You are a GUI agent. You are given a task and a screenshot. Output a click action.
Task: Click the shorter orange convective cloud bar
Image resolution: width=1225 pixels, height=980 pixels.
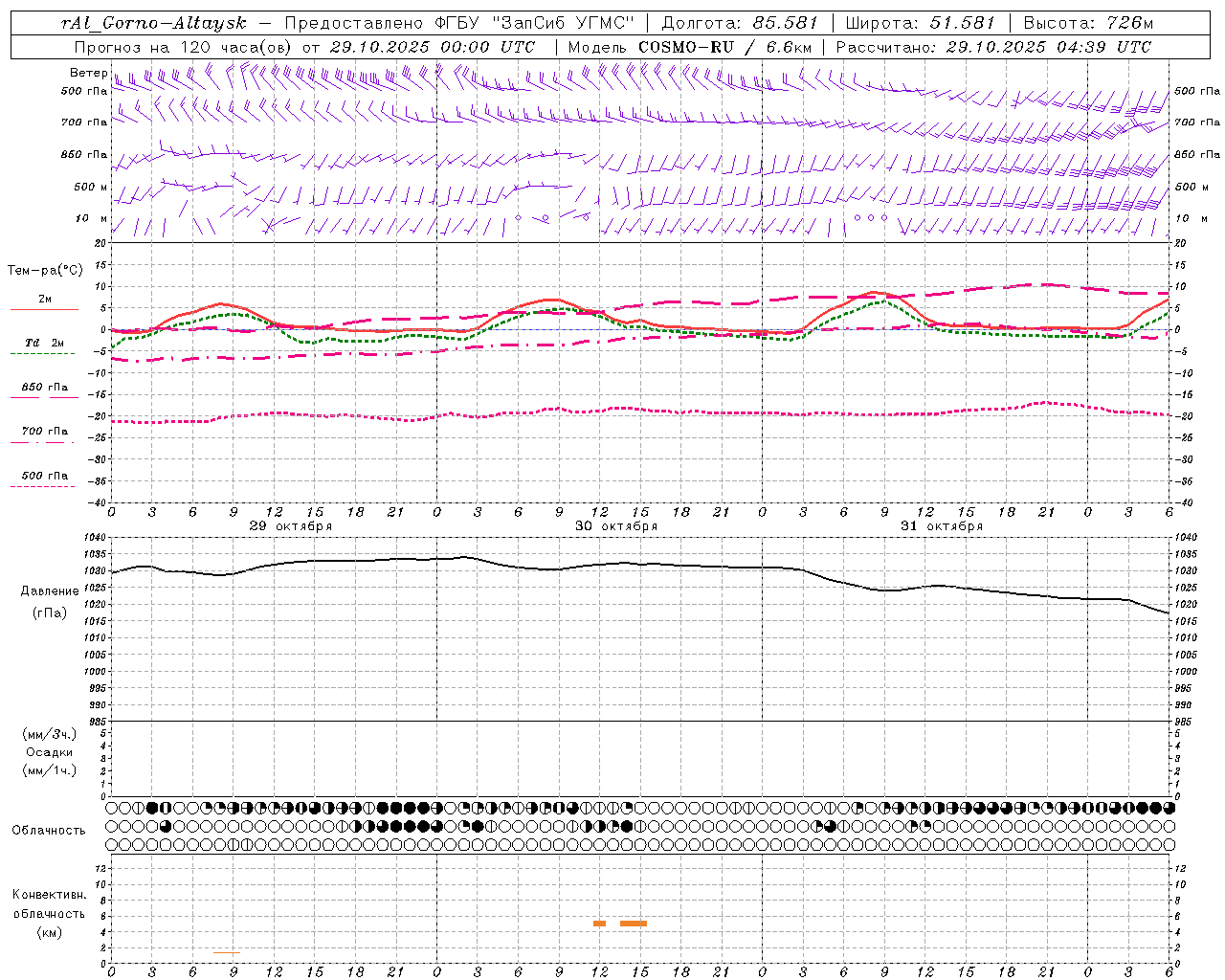pyautogui.click(x=600, y=924)
